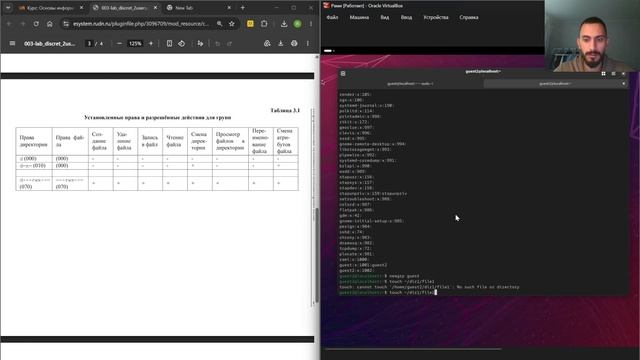Open the zoom magnifier in address bar
Screen dimensions: 640x360
click(x=220, y=24)
